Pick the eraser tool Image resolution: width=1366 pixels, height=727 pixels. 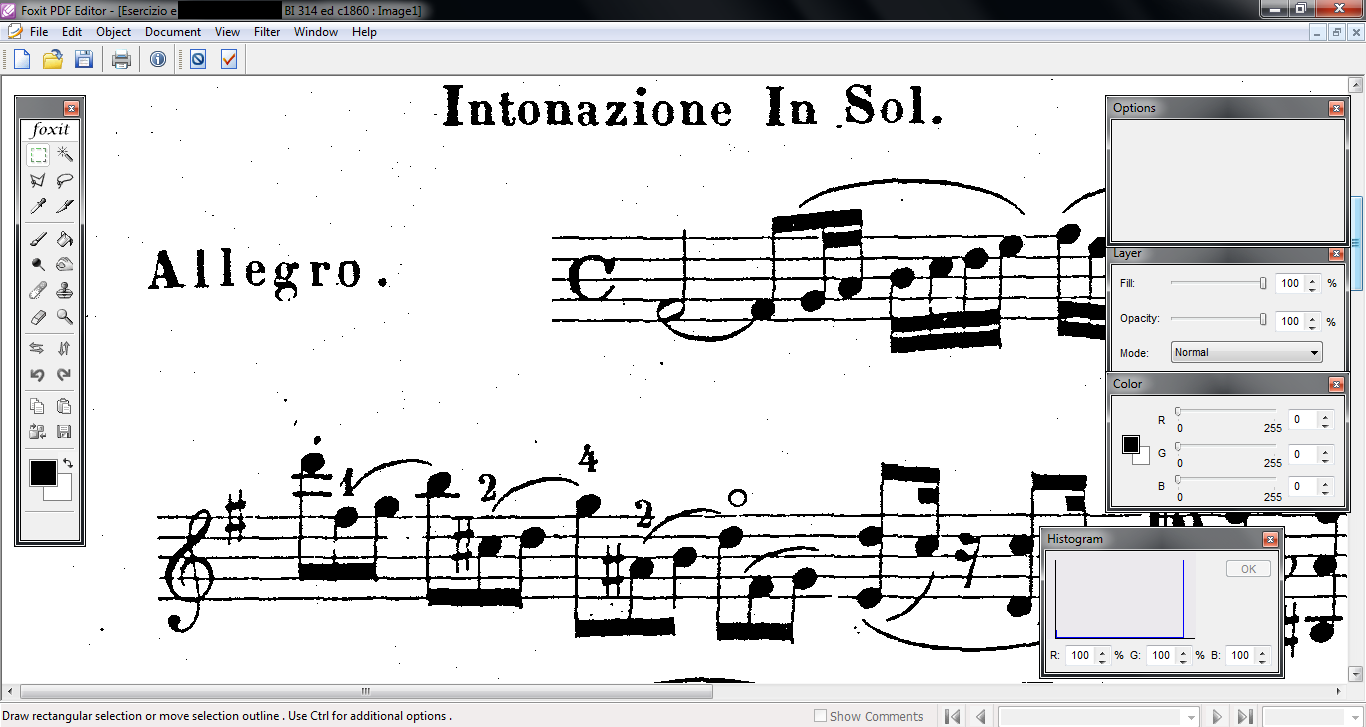(38, 317)
